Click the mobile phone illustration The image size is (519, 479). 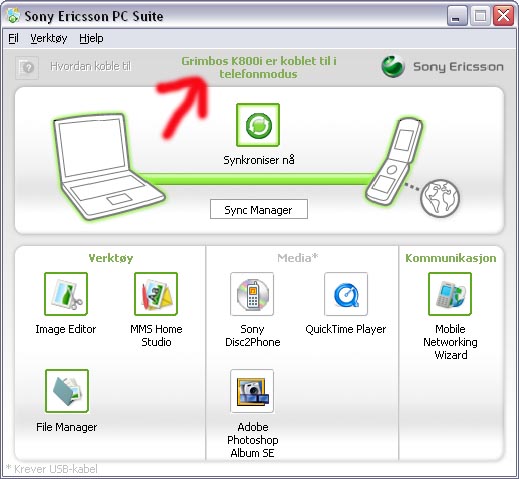pyautogui.click(x=394, y=161)
